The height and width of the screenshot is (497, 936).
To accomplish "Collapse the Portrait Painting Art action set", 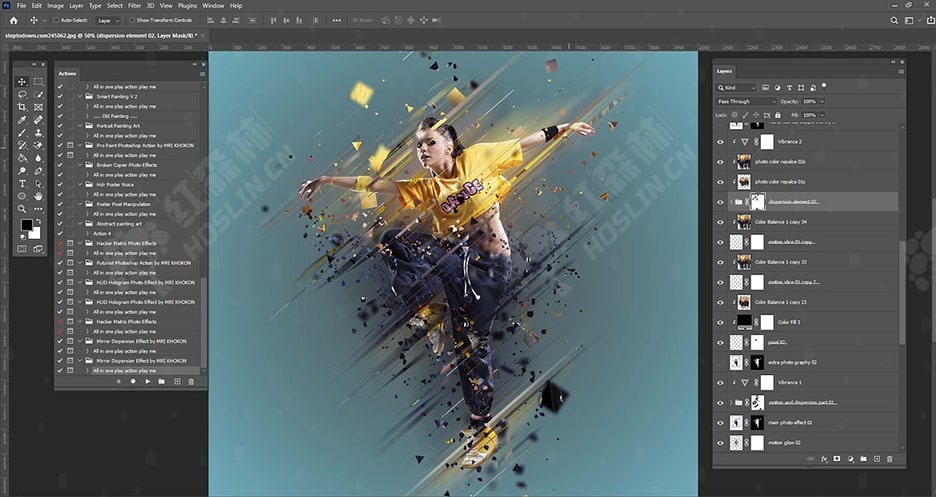I will click(x=81, y=126).
